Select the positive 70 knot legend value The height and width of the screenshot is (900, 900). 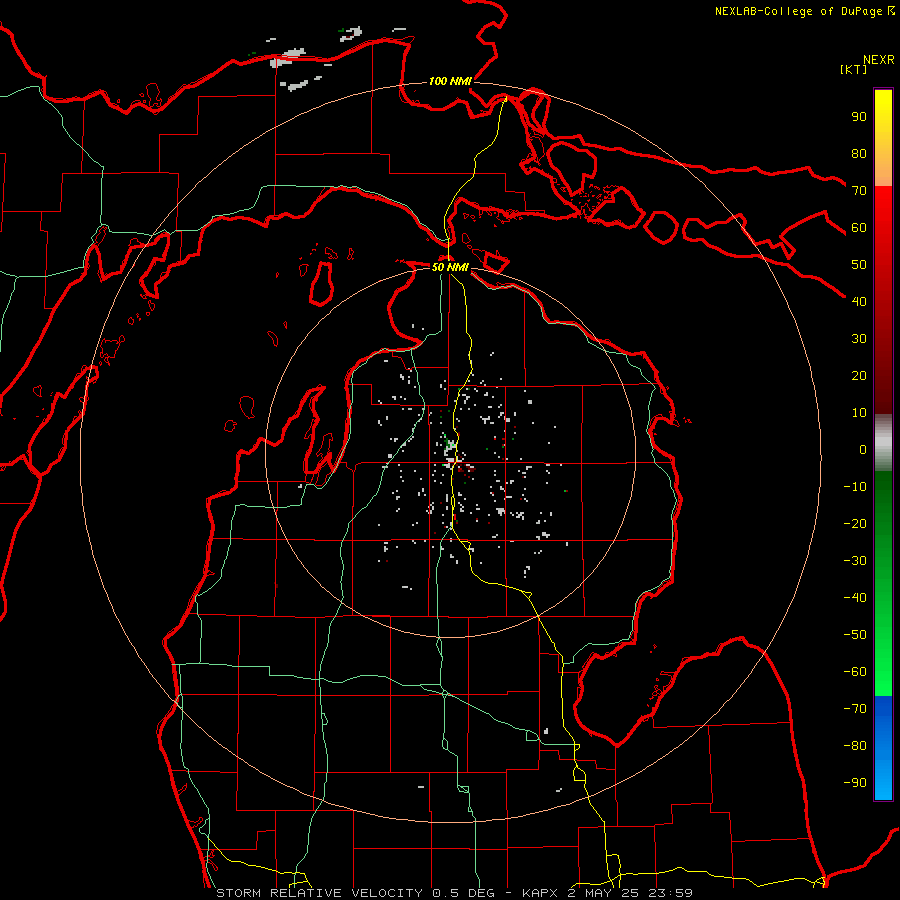pos(859,191)
